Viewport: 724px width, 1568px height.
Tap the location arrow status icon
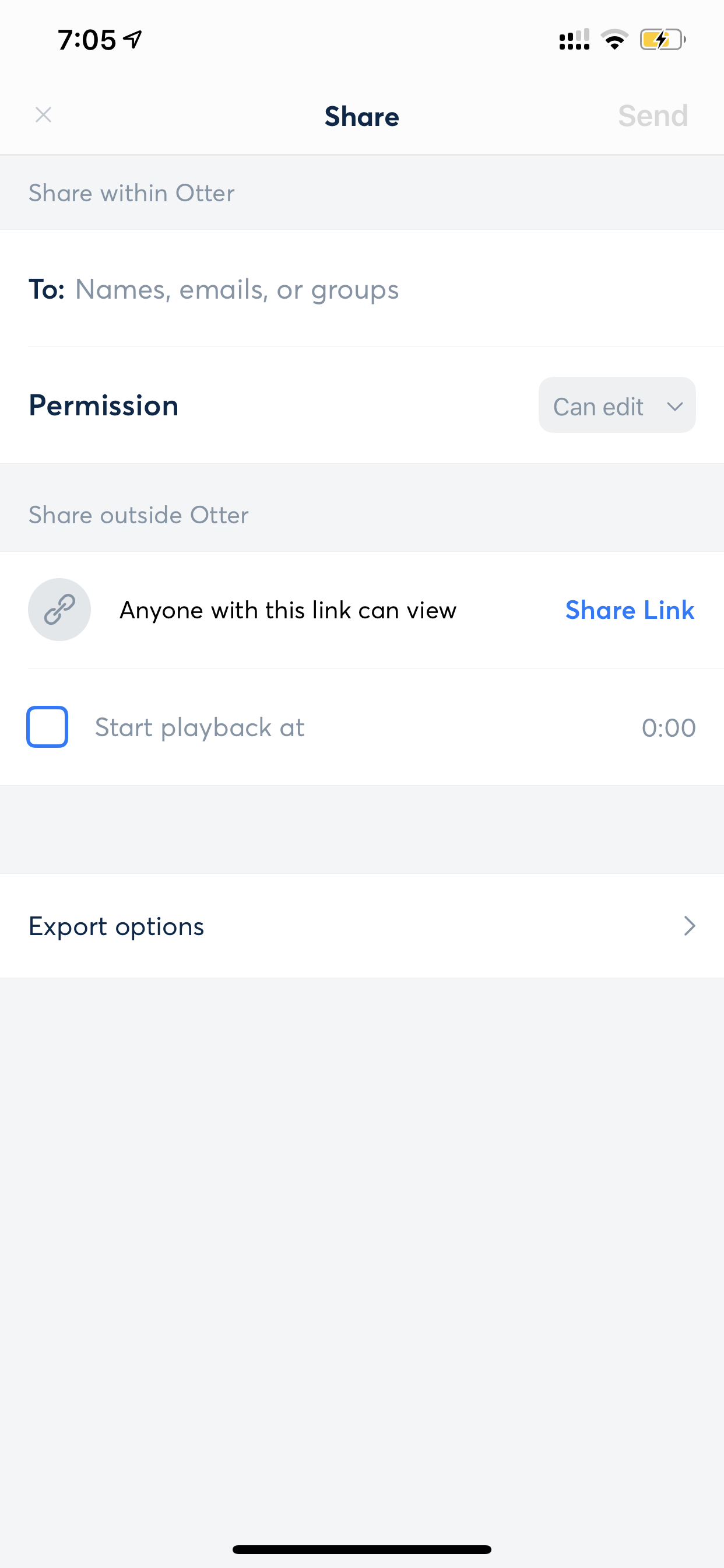click(x=133, y=40)
